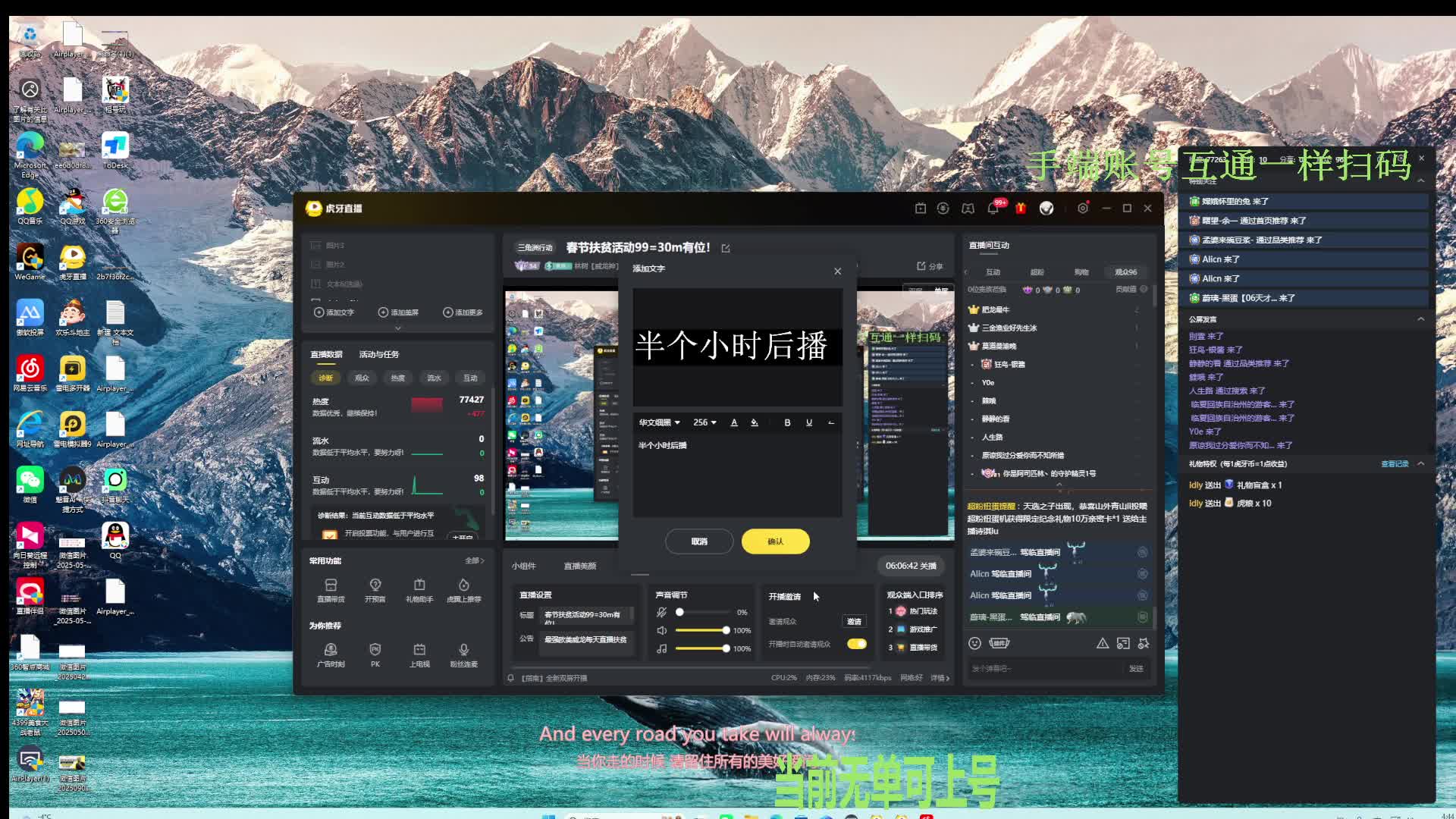1456x819 pixels.
Task: Open the 华文细黑 font dropdown
Action: pyautogui.click(x=659, y=422)
